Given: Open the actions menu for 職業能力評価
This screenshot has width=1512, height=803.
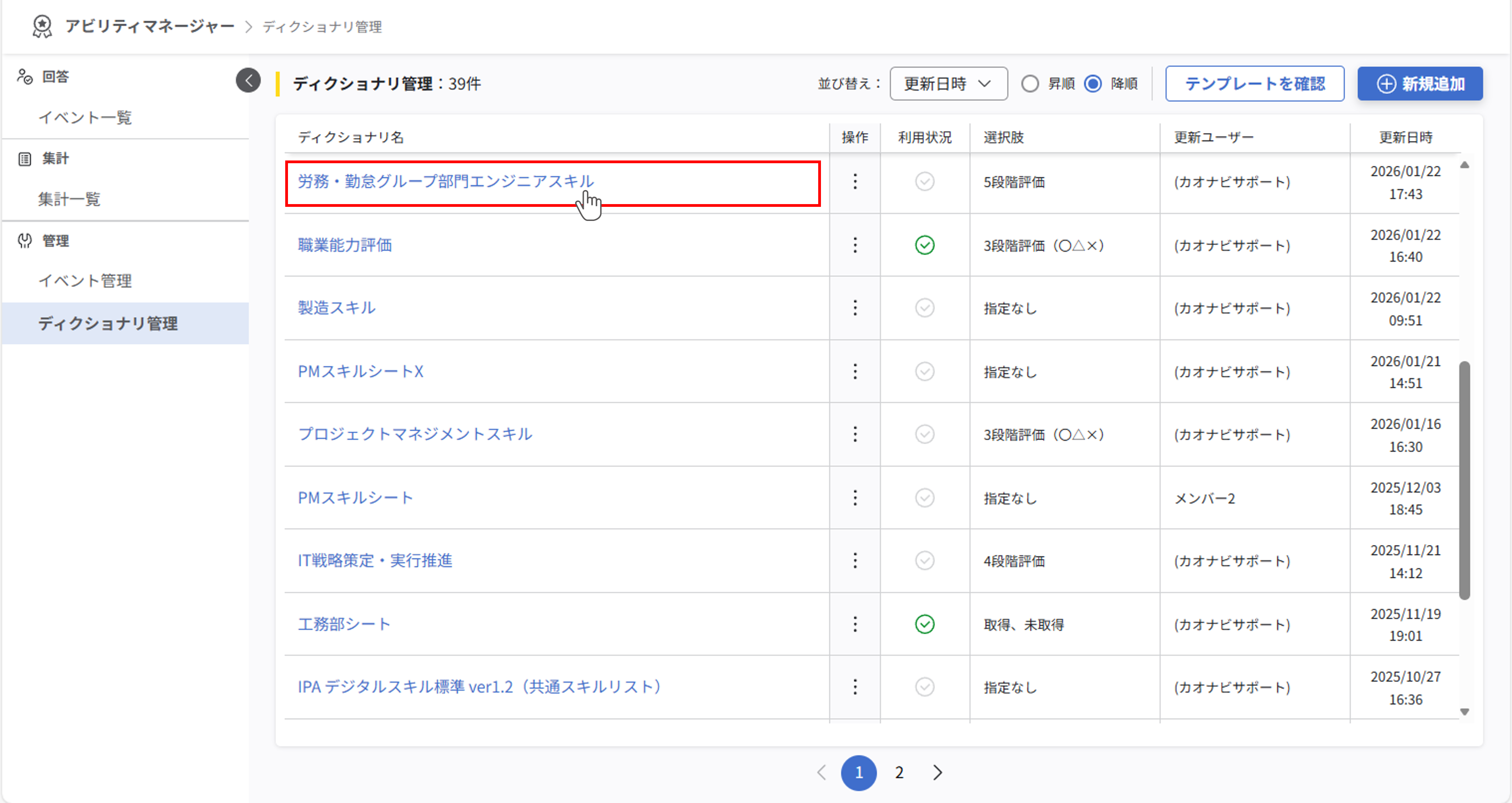Looking at the screenshot, I should 855,245.
